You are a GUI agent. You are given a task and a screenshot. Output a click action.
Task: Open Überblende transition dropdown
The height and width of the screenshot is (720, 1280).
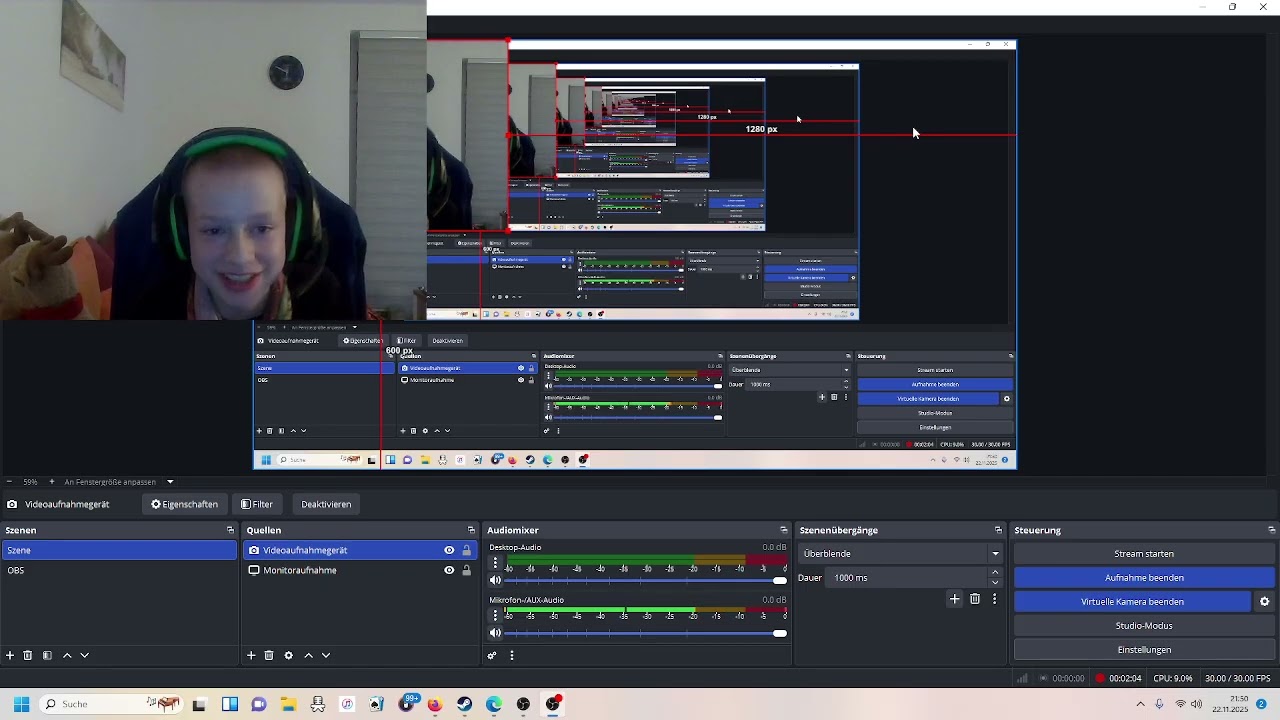[900, 553]
